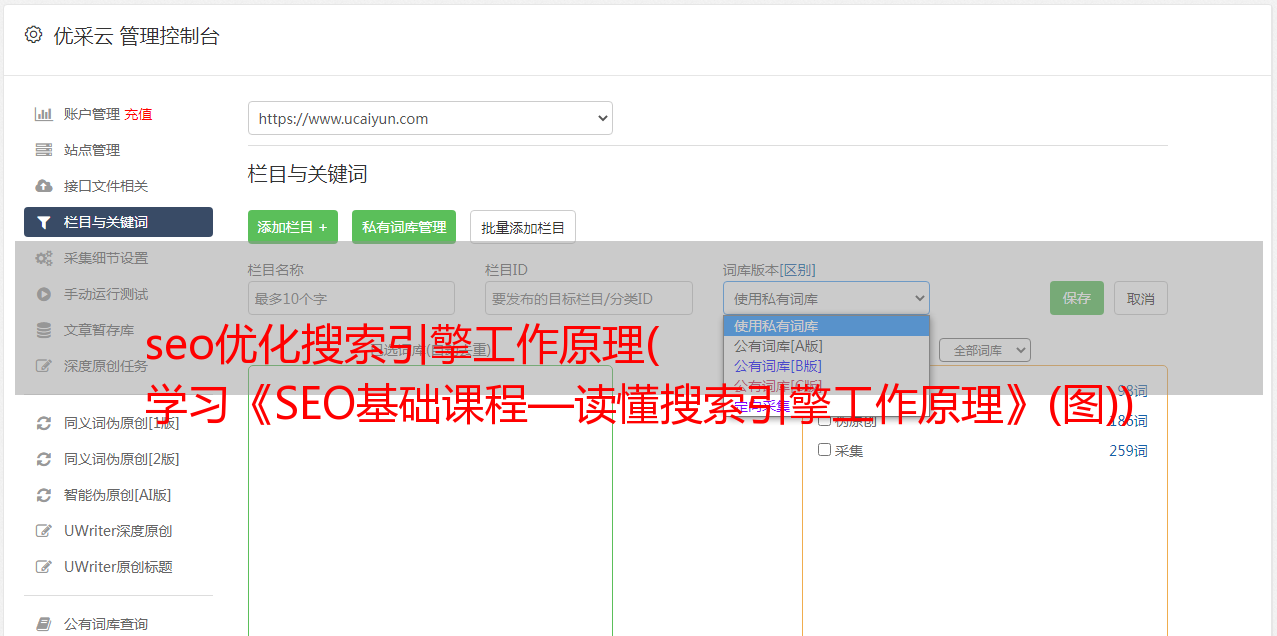The height and width of the screenshot is (636, 1277).
Task: Click the play circle icon for 手动运行测试
Action: tap(44, 294)
